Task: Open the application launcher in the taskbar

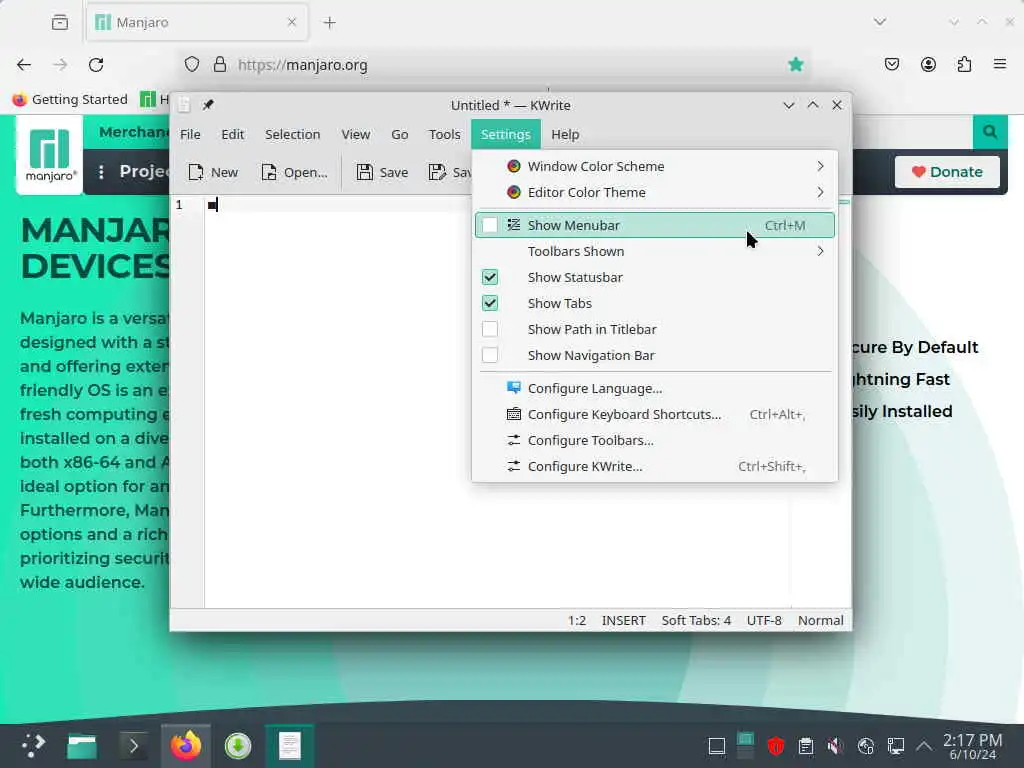Action: pyautogui.click(x=32, y=746)
